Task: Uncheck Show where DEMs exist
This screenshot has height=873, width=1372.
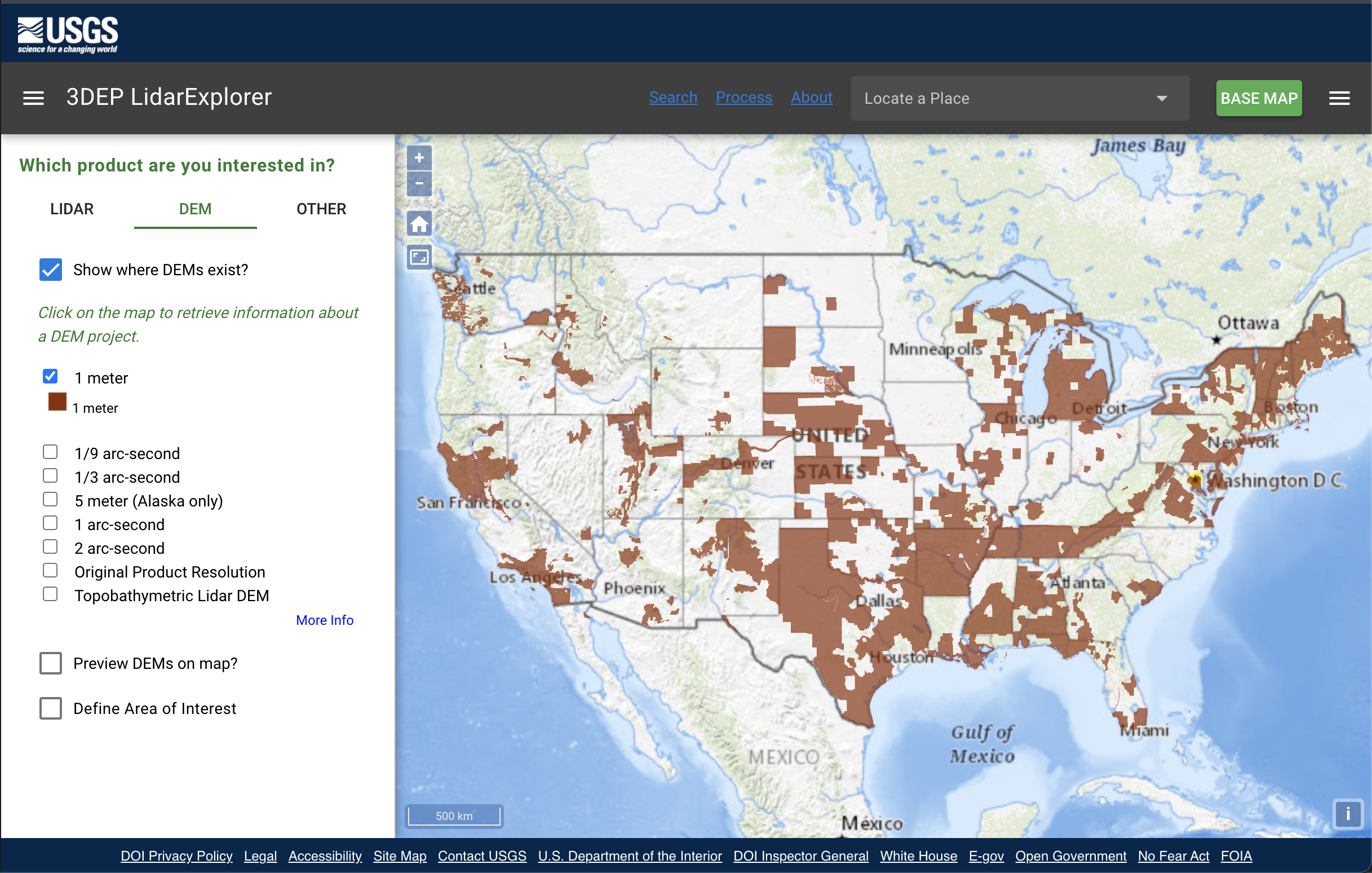Action: 51,270
